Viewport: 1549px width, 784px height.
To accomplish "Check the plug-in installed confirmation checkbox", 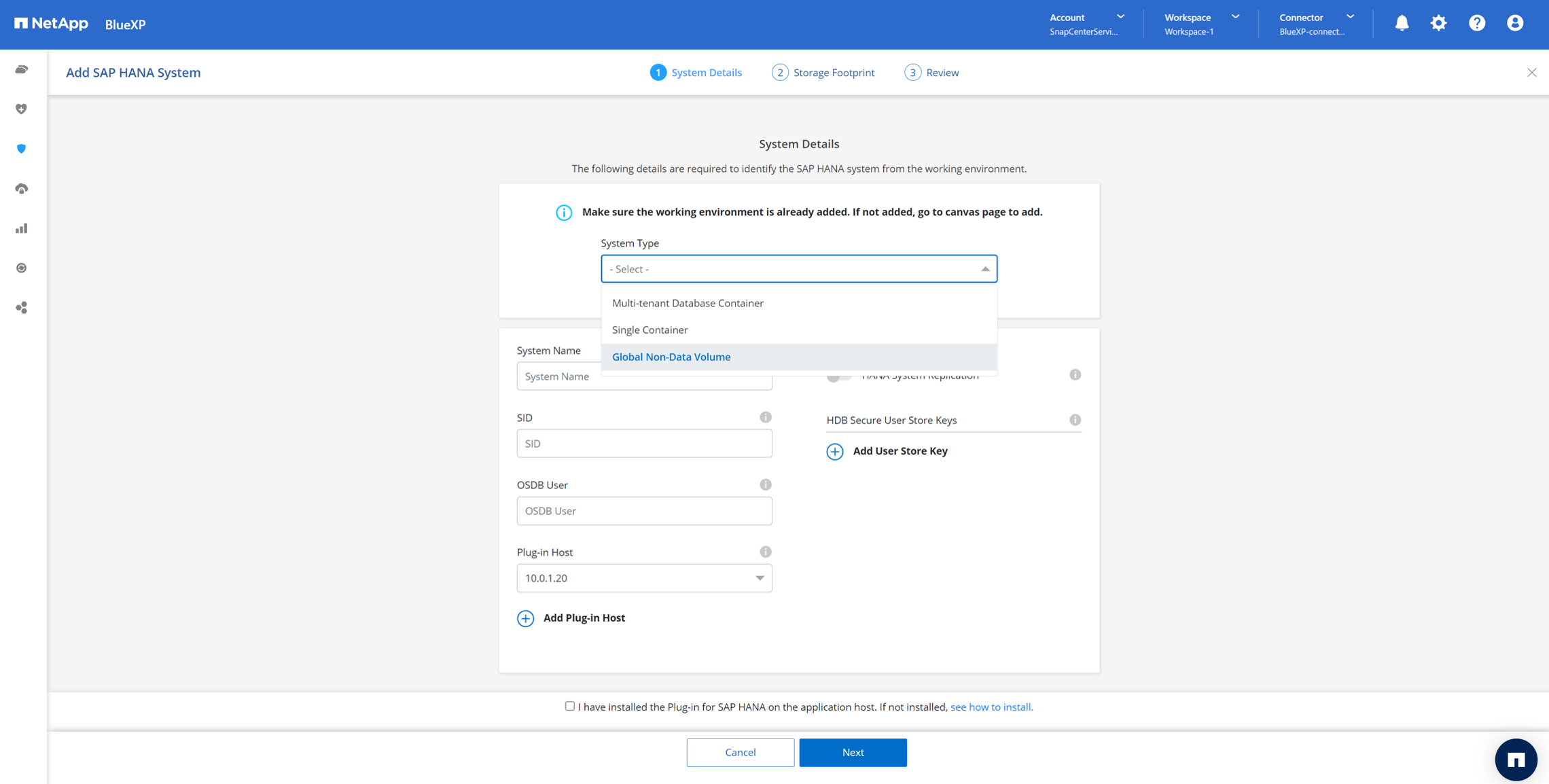I will (569, 706).
